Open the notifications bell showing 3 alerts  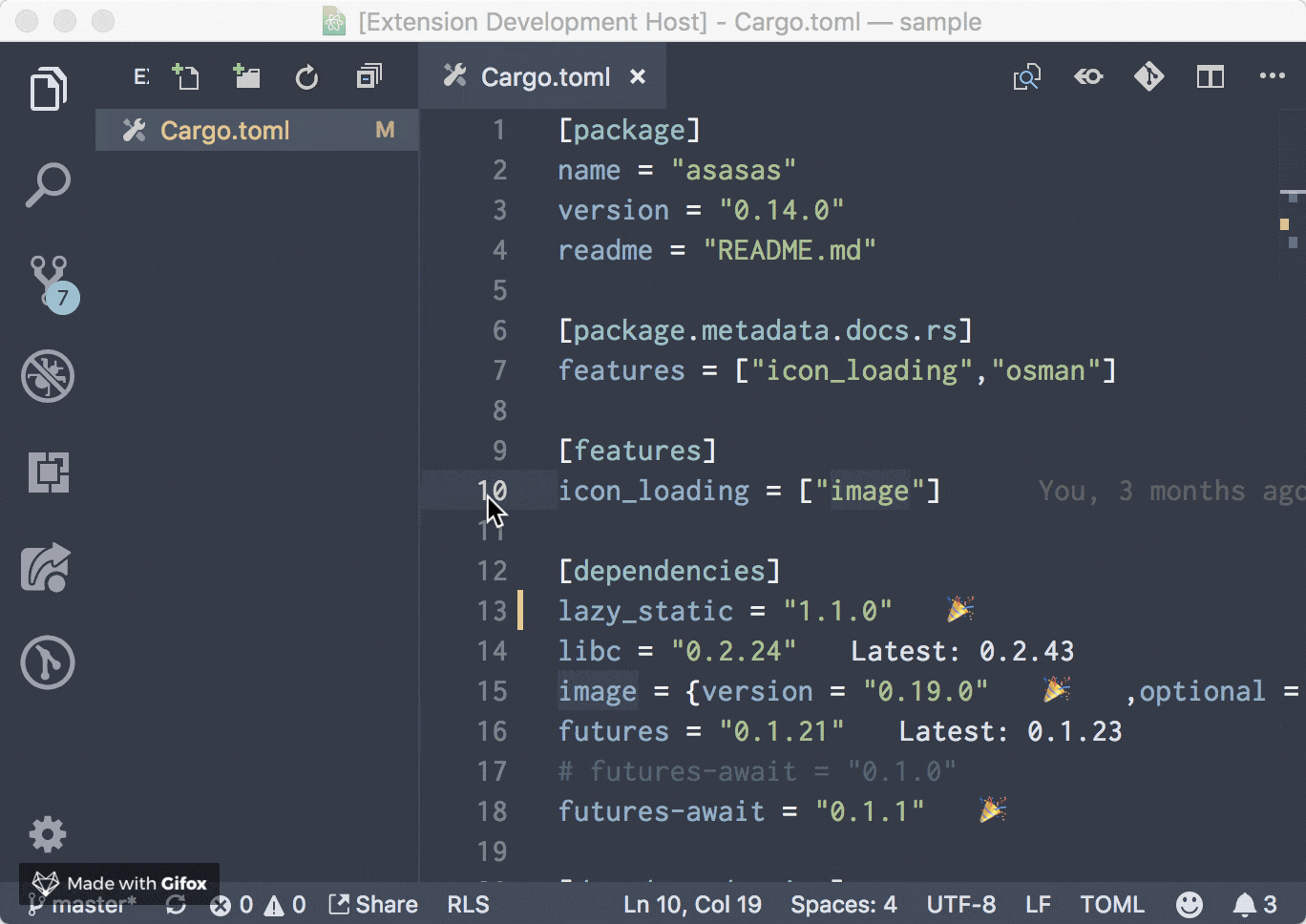1246,904
